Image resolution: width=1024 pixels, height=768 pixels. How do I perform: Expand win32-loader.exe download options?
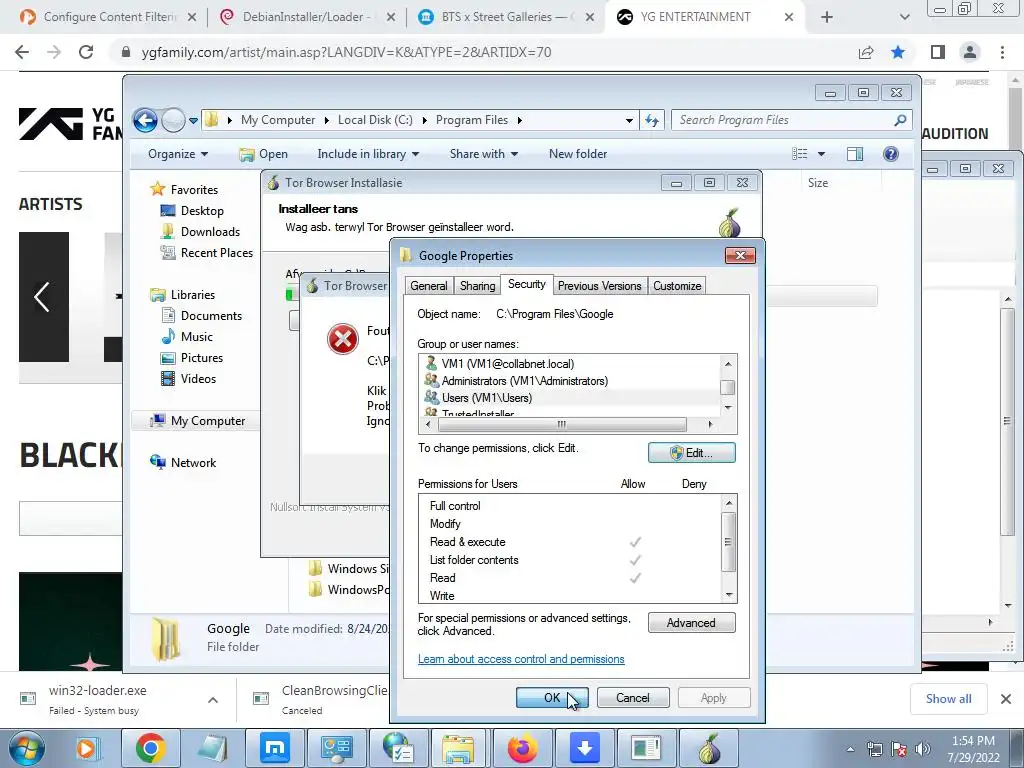213,699
